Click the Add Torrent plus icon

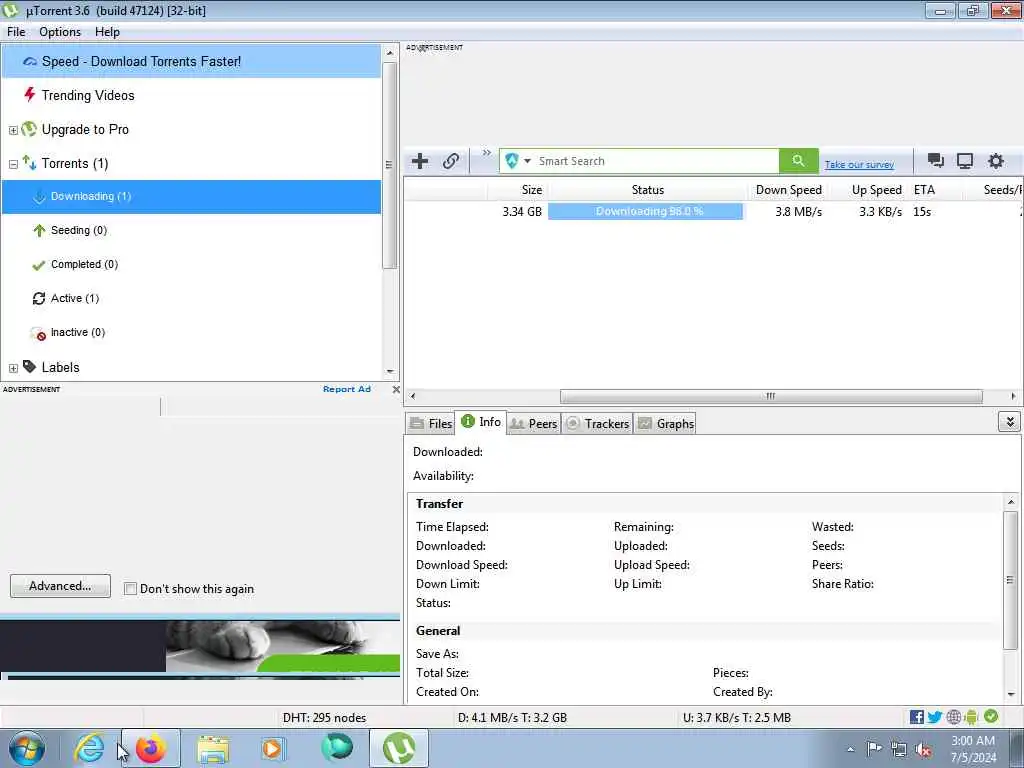[x=420, y=161]
